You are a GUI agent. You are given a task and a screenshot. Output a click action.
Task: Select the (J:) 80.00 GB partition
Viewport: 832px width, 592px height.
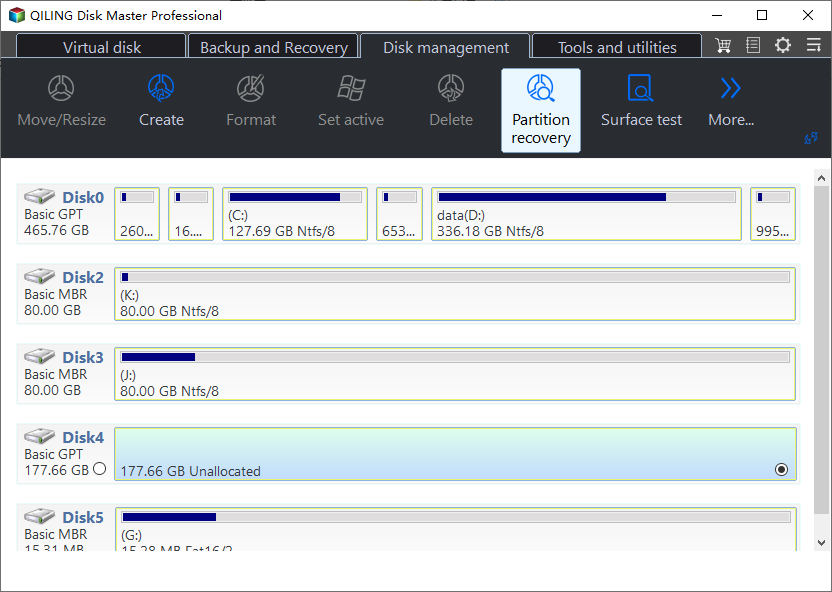(x=455, y=374)
